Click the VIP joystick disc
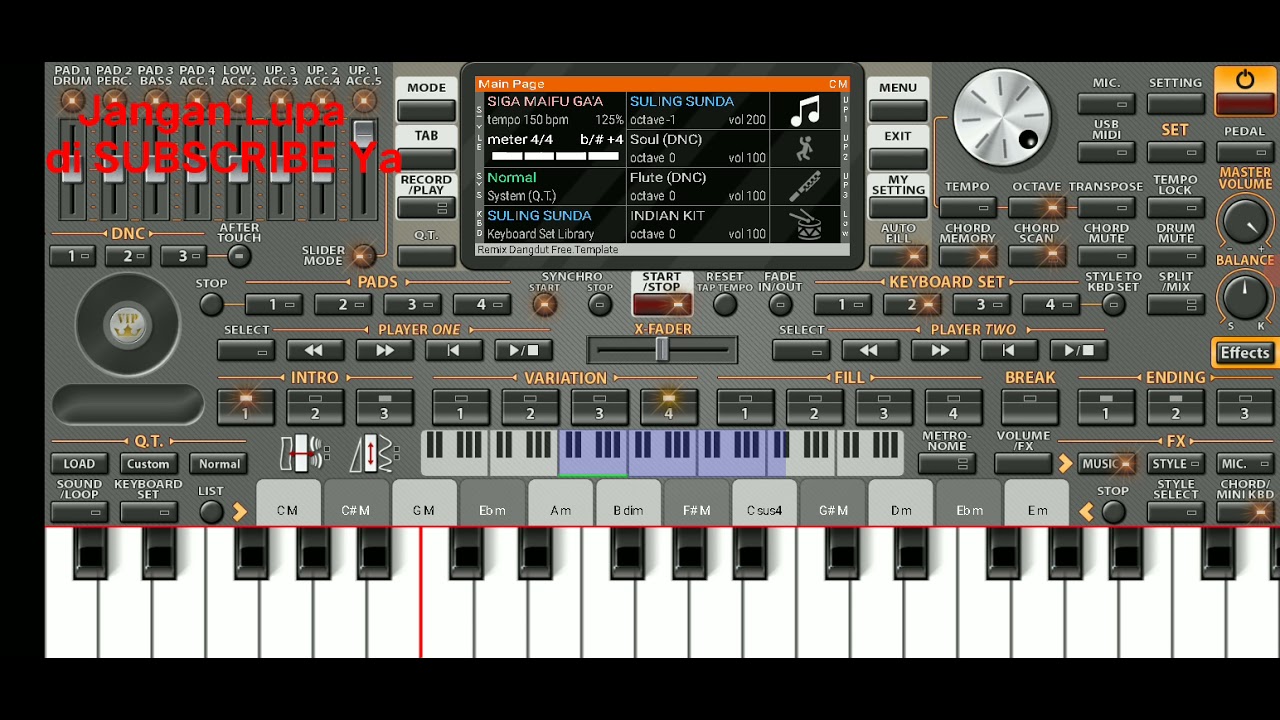 (x=128, y=325)
